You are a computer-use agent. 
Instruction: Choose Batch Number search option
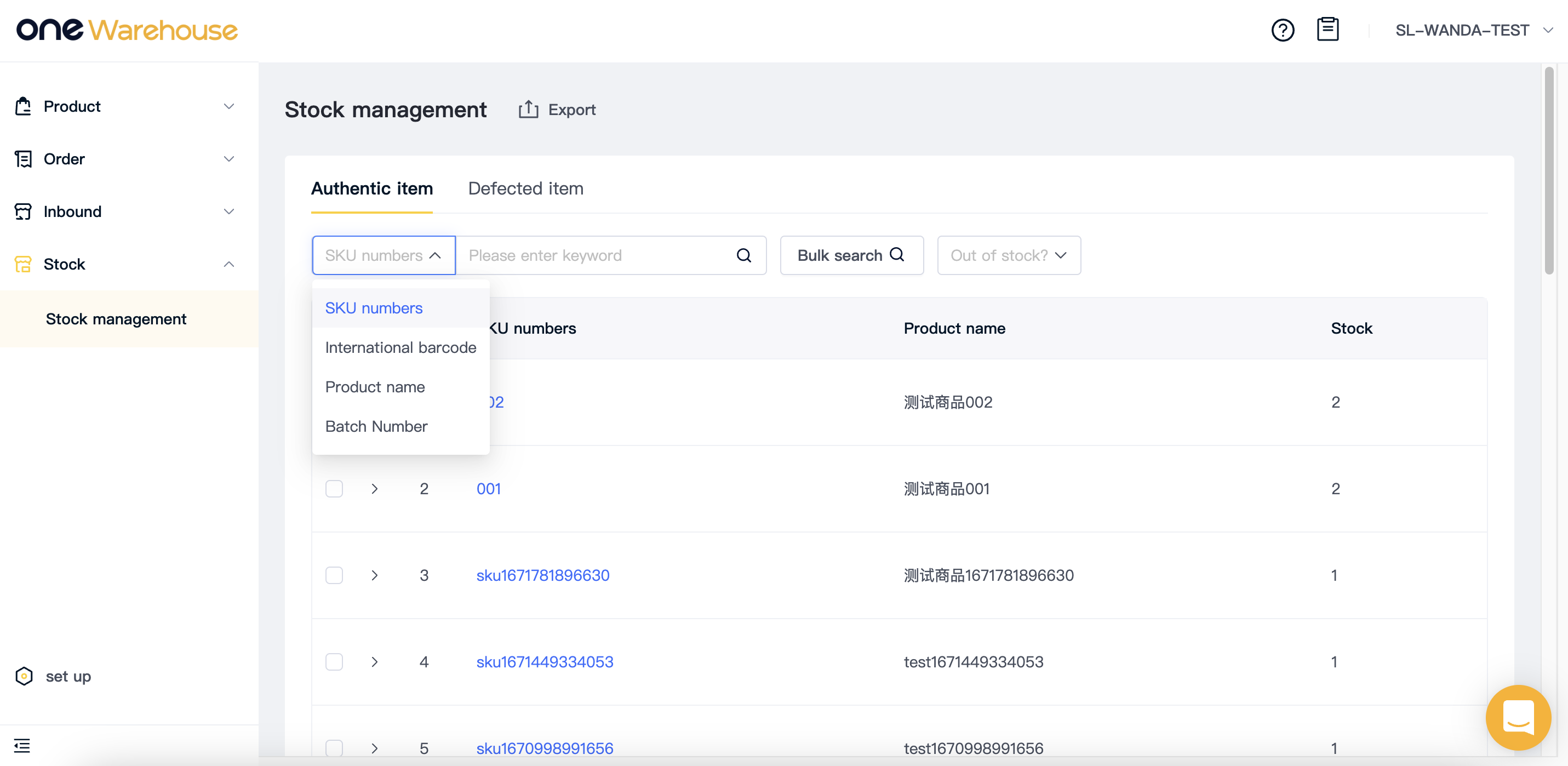pos(400,426)
